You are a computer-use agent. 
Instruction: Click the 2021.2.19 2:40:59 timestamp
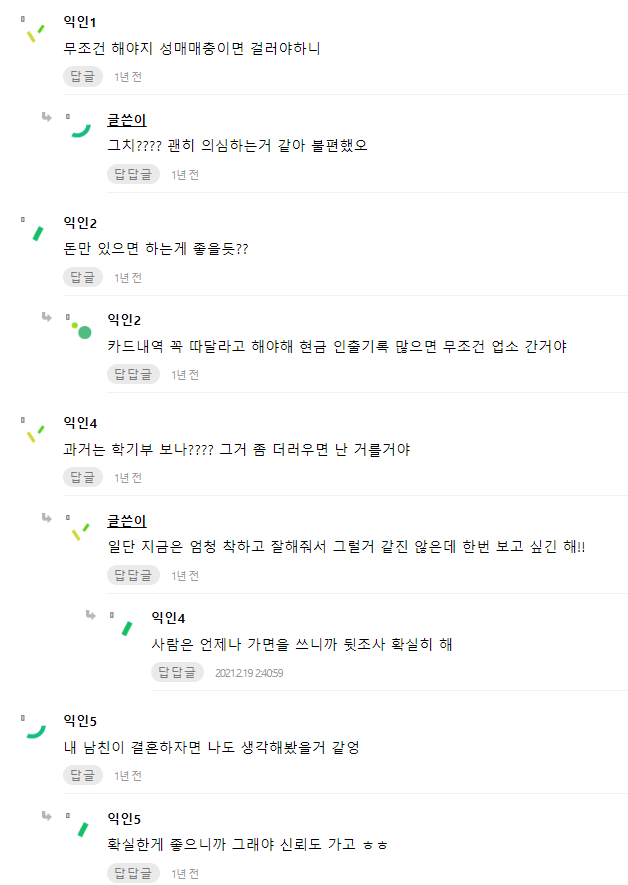point(249,673)
